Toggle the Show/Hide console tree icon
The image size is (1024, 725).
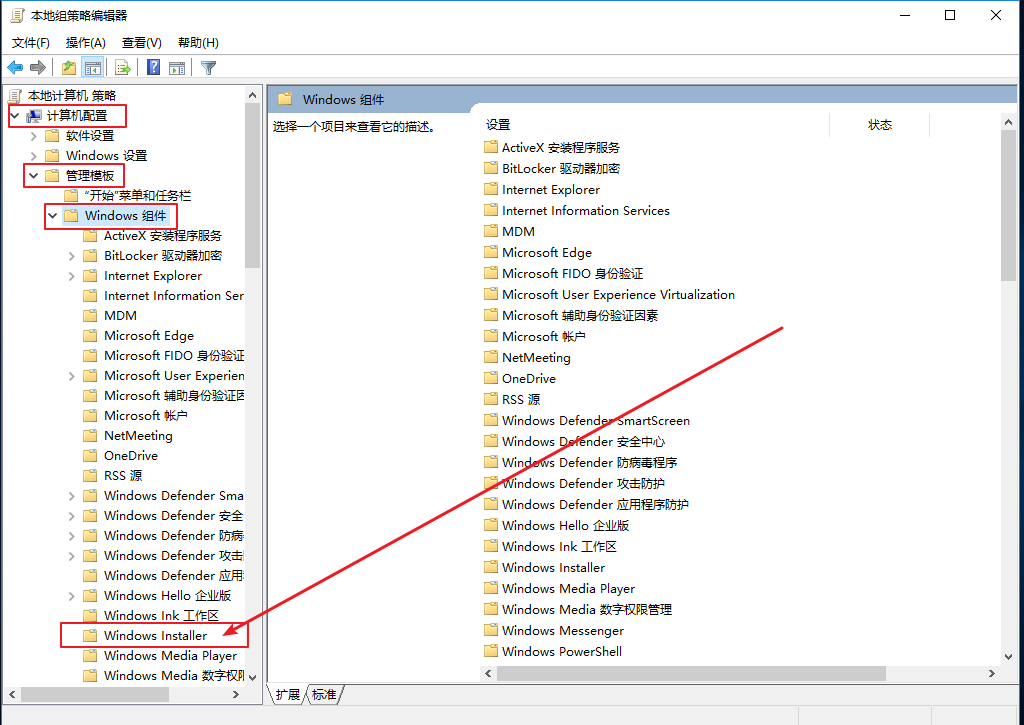(x=93, y=68)
